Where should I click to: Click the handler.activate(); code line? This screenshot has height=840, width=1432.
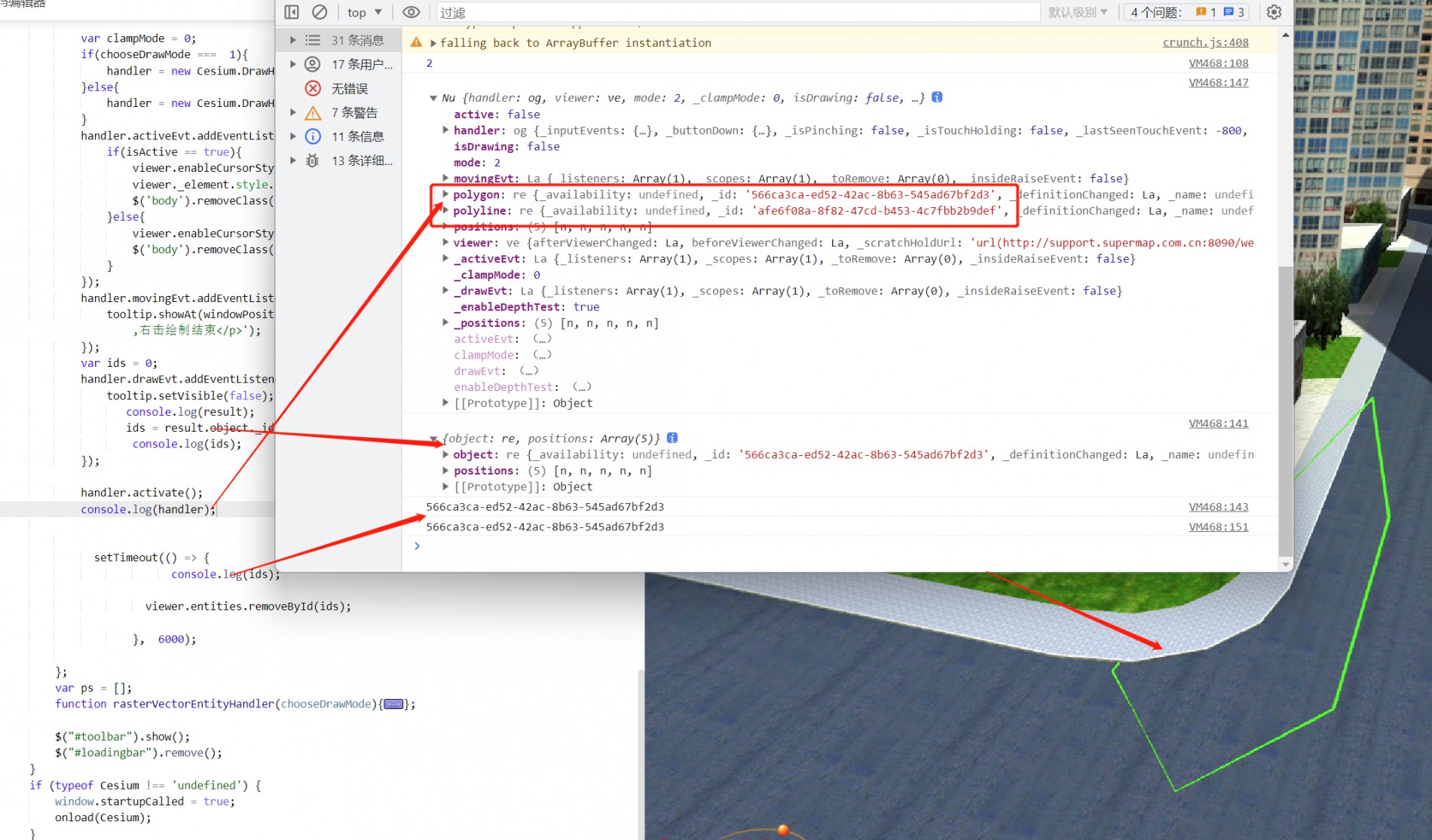click(x=142, y=493)
